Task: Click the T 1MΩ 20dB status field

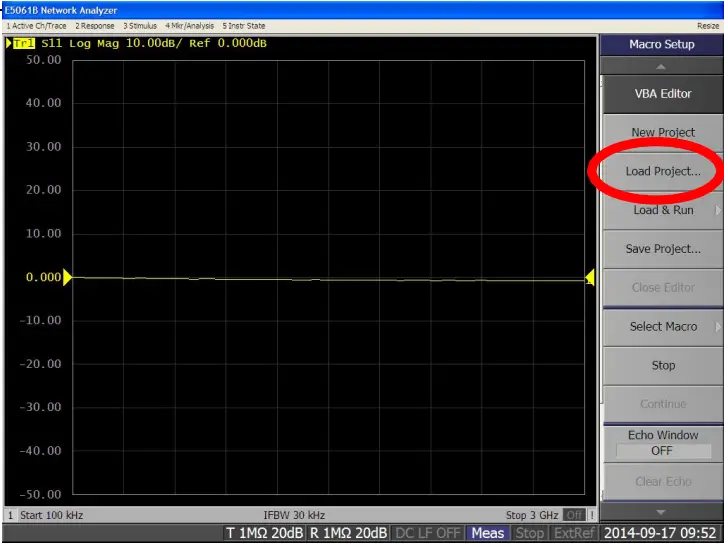Action: tap(264, 533)
